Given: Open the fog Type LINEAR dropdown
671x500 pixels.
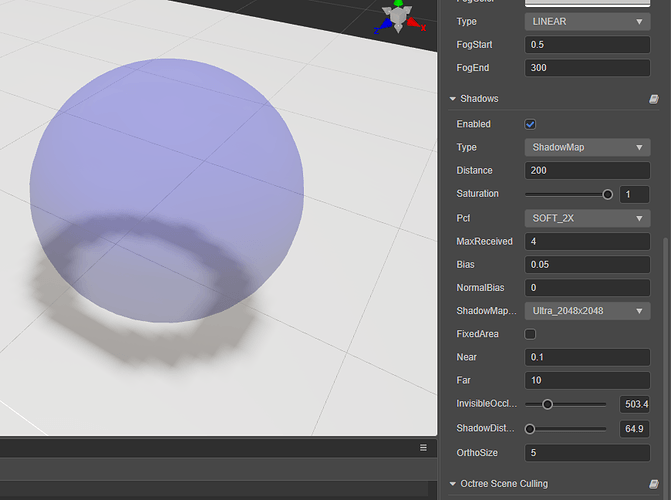Looking at the screenshot, I should click(x=588, y=21).
